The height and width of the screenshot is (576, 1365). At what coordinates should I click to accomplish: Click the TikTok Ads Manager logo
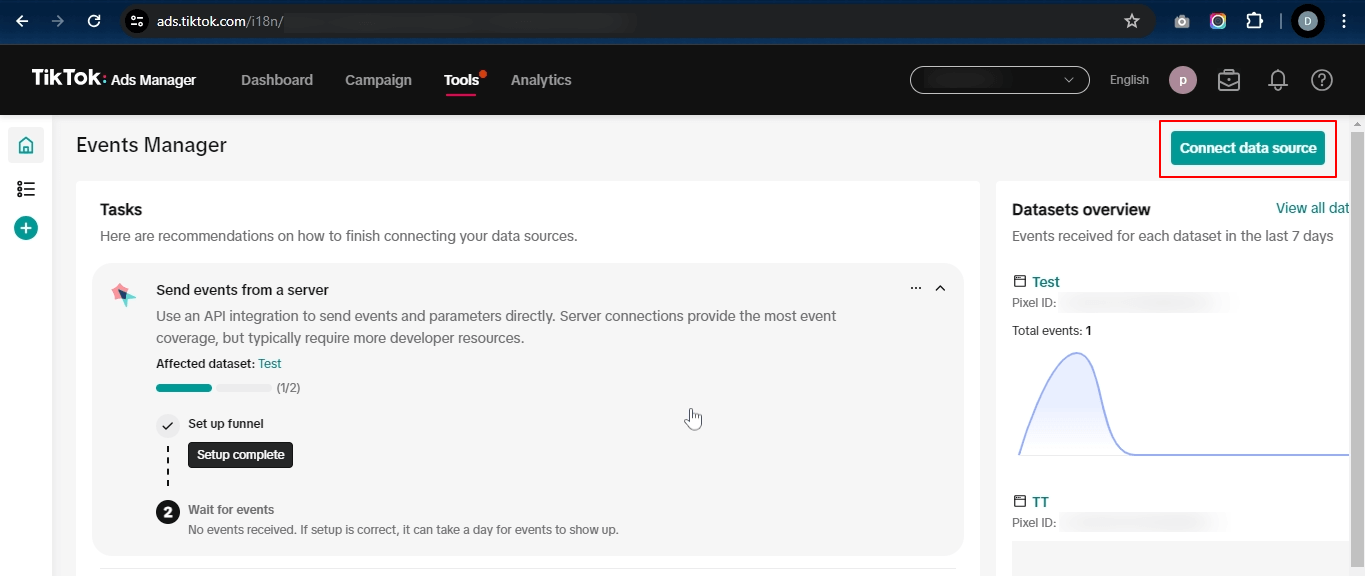[x=113, y=79]
